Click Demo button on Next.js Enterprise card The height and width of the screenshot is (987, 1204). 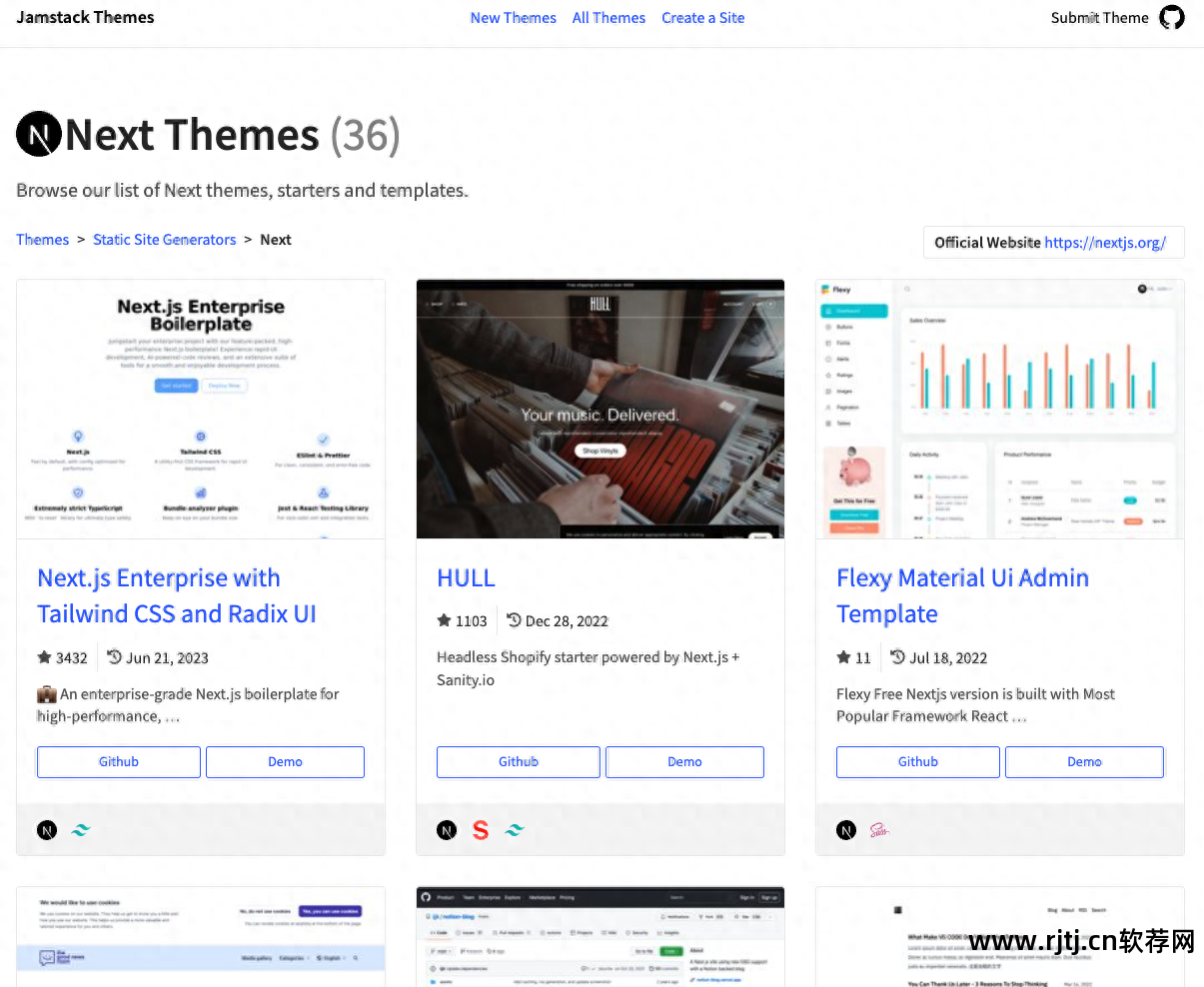point(285,761)
